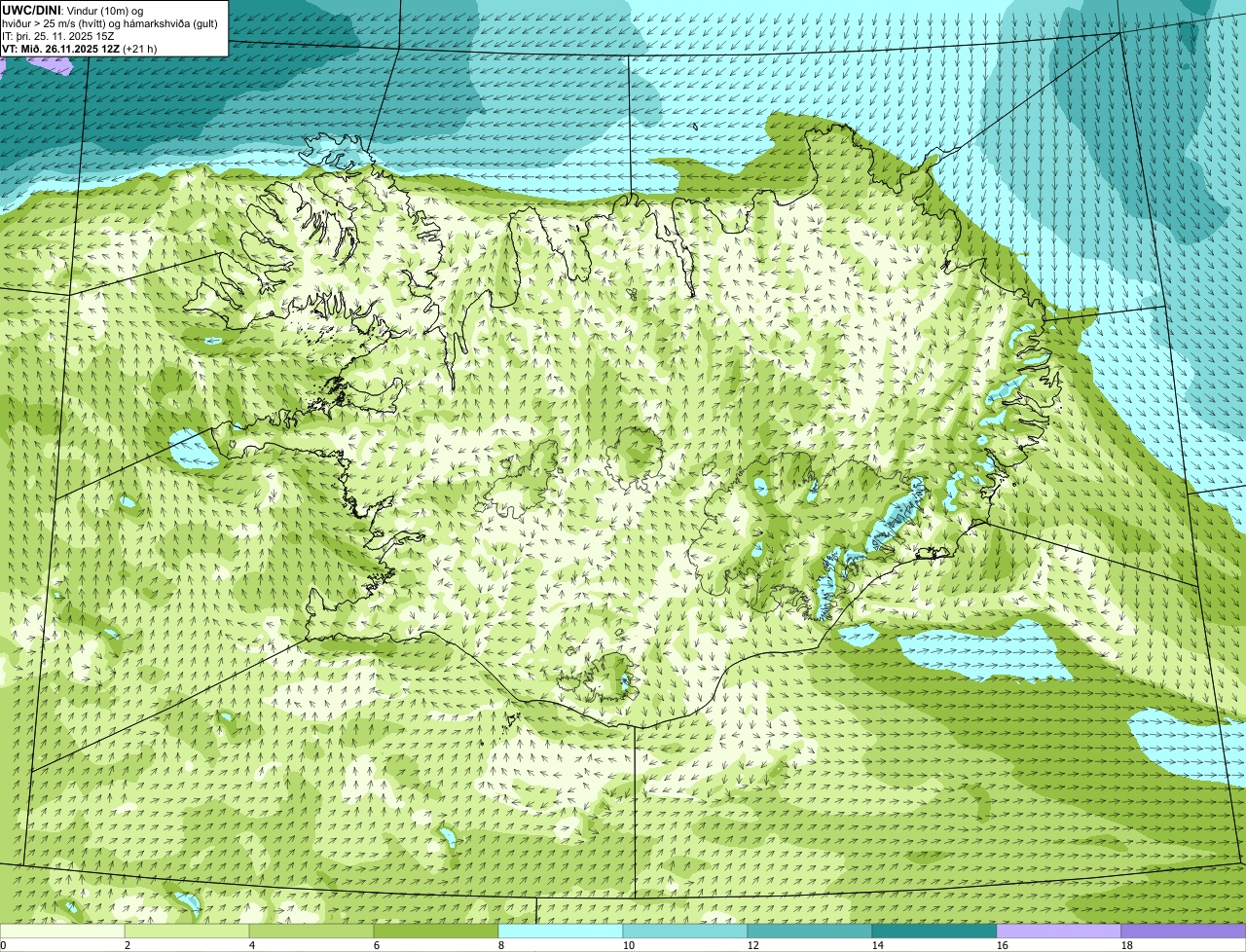Pick the 16–18 m/s lavender swatch
The image size is (1246, 952).
pos(1059,931)
